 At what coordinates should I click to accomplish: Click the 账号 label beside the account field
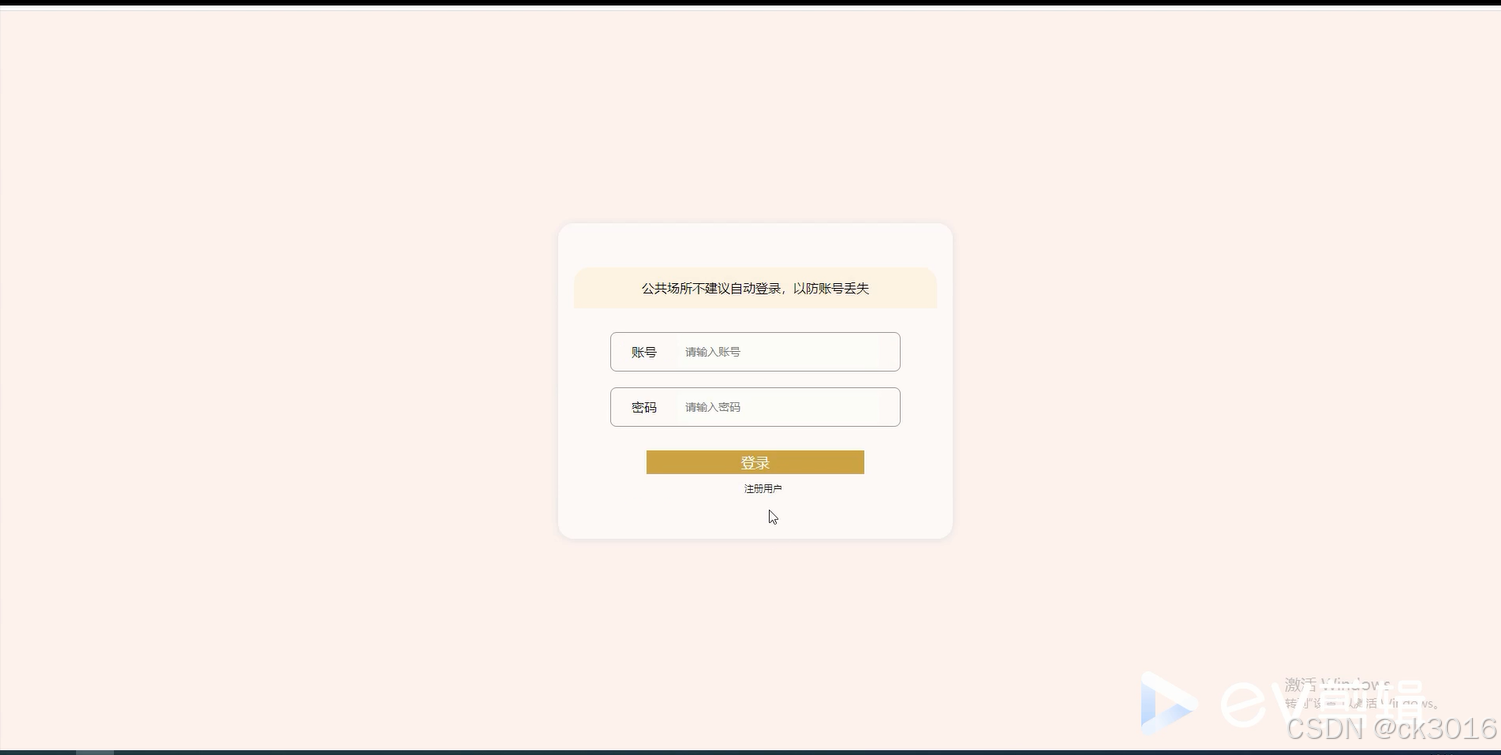pyautogui.click(x=644, y=352)
